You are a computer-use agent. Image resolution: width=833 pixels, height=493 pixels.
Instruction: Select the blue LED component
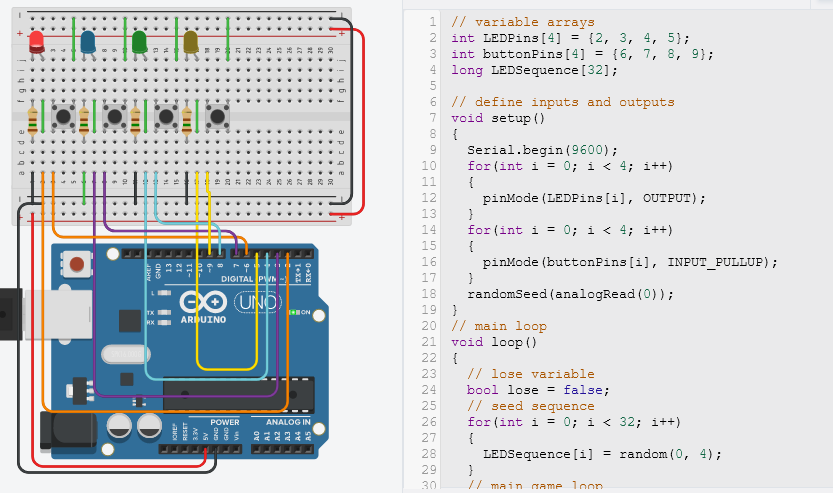[x=88, y=41]
